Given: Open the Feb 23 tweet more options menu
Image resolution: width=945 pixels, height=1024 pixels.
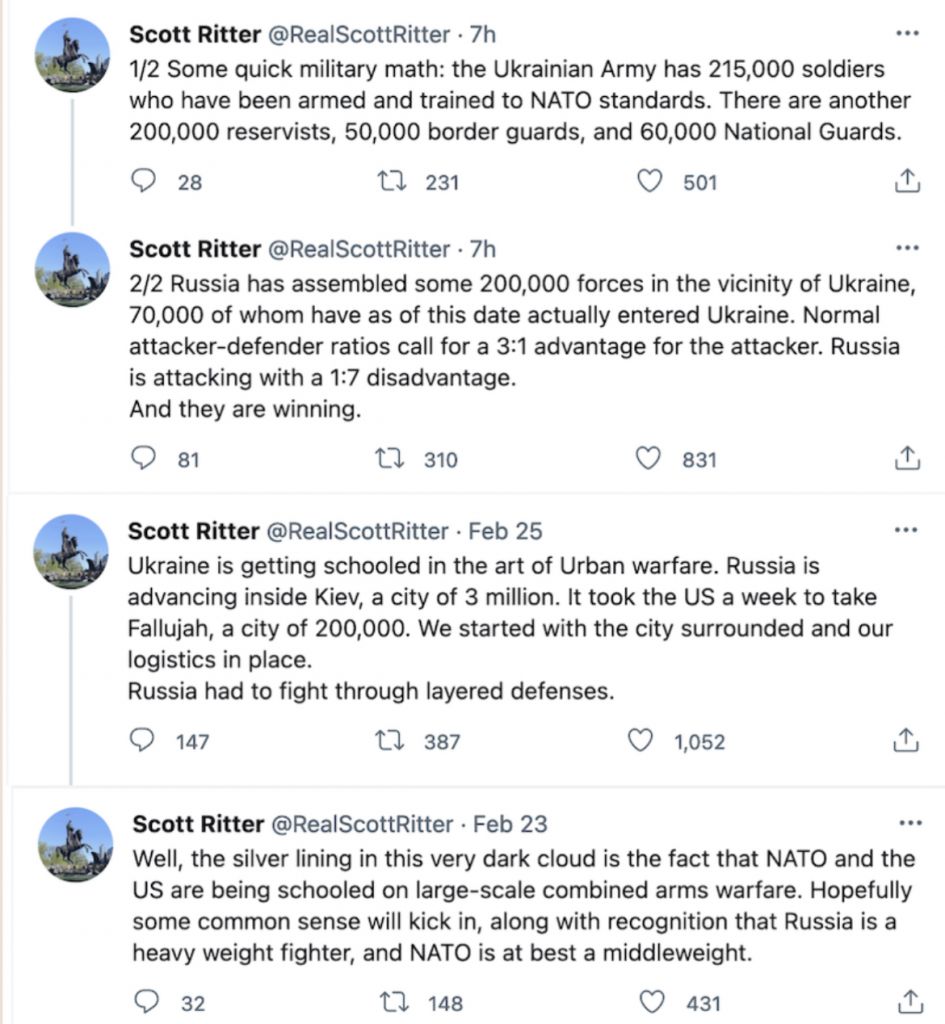Looking at the screenshot, I should pyautogui.click(x=910, y=823).
